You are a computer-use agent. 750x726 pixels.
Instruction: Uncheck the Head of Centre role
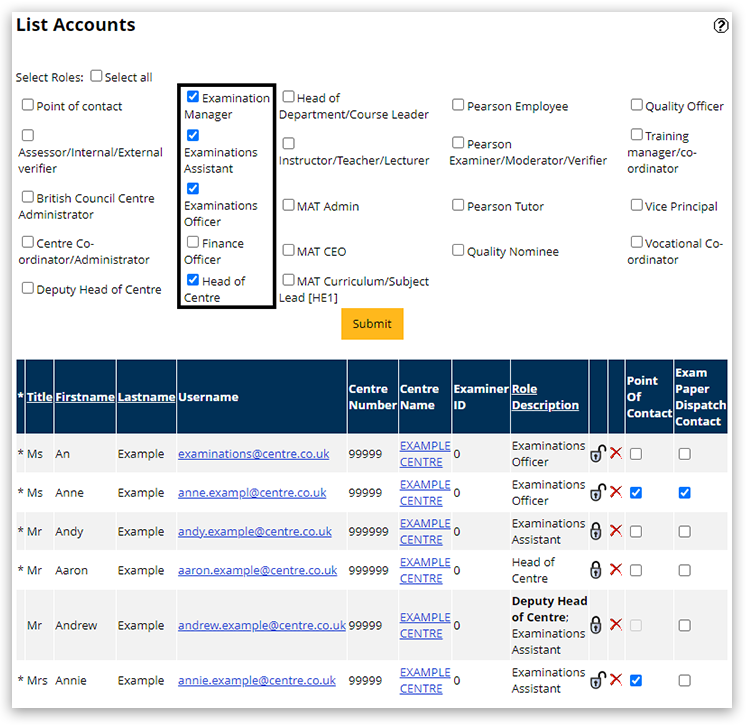click(x=193, y=280)
